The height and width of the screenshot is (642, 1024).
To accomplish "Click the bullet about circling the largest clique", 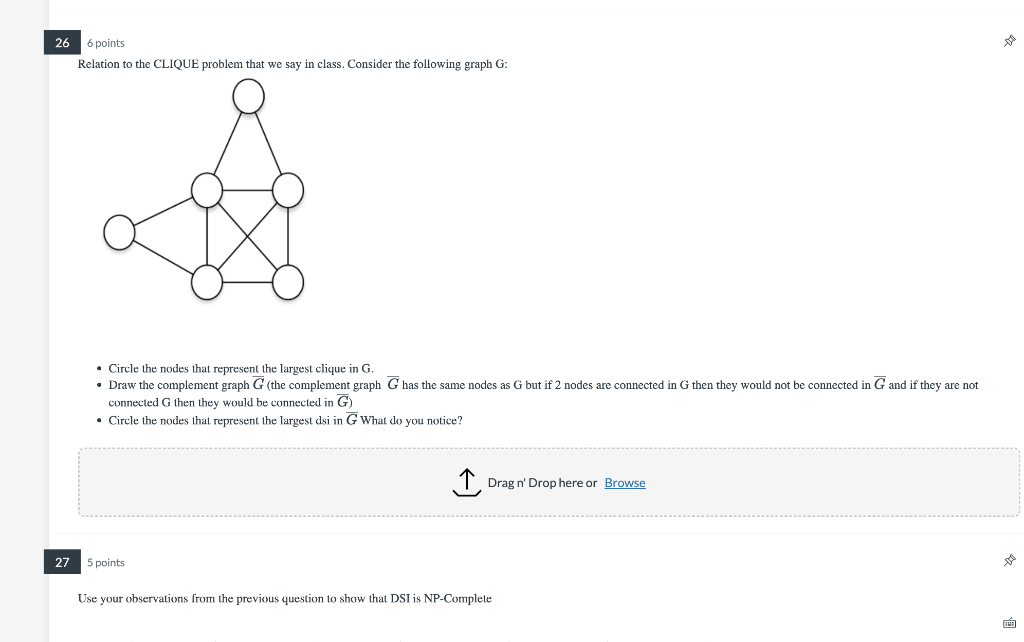I will (x=240, y=368).
